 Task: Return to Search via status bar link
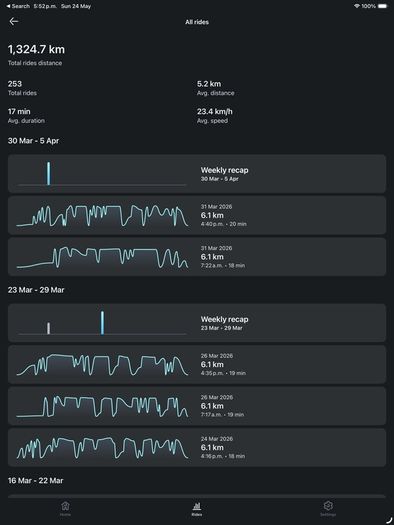pos(18,6)
